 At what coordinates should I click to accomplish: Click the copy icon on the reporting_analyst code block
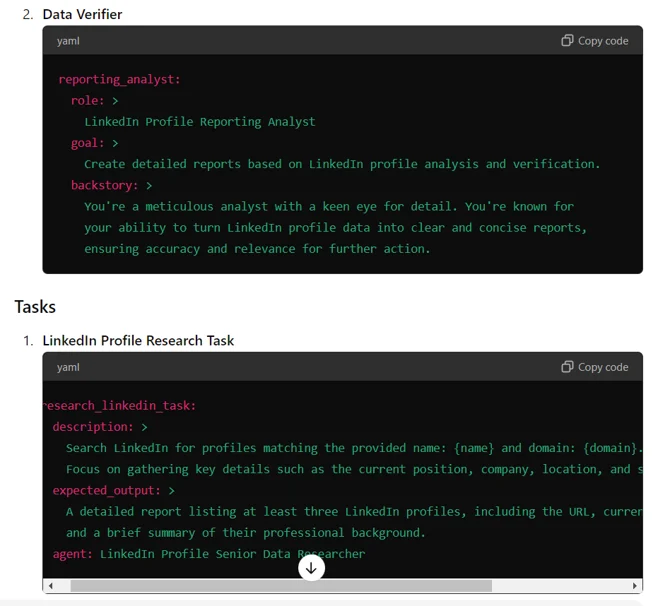pos(567,41)
